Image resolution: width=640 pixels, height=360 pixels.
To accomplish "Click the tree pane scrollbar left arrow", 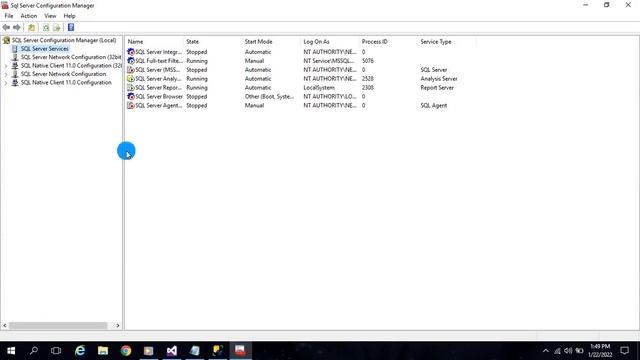I will click(x=4, y=325).
